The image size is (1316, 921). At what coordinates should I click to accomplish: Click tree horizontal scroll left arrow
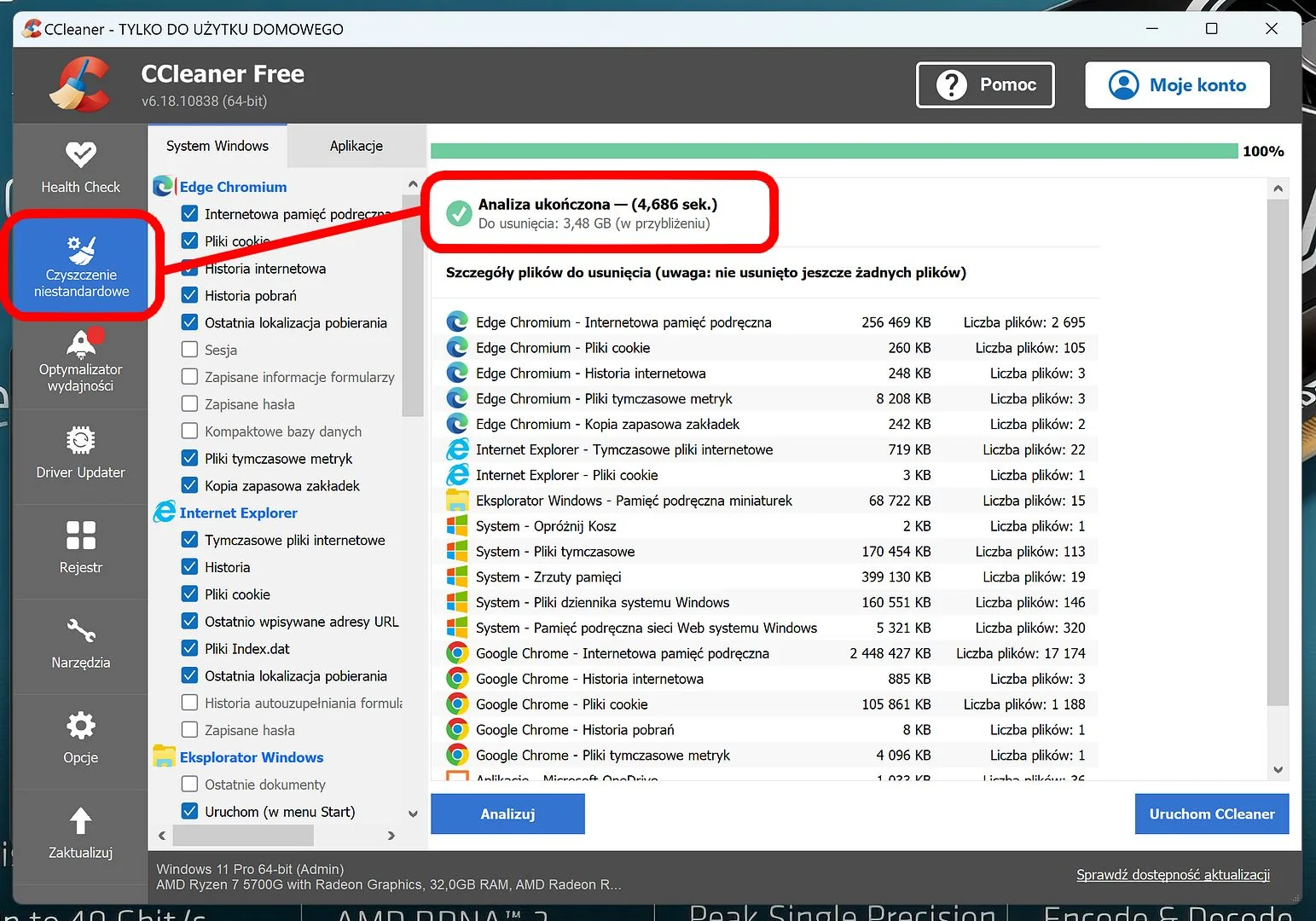(x=162, y=836)
